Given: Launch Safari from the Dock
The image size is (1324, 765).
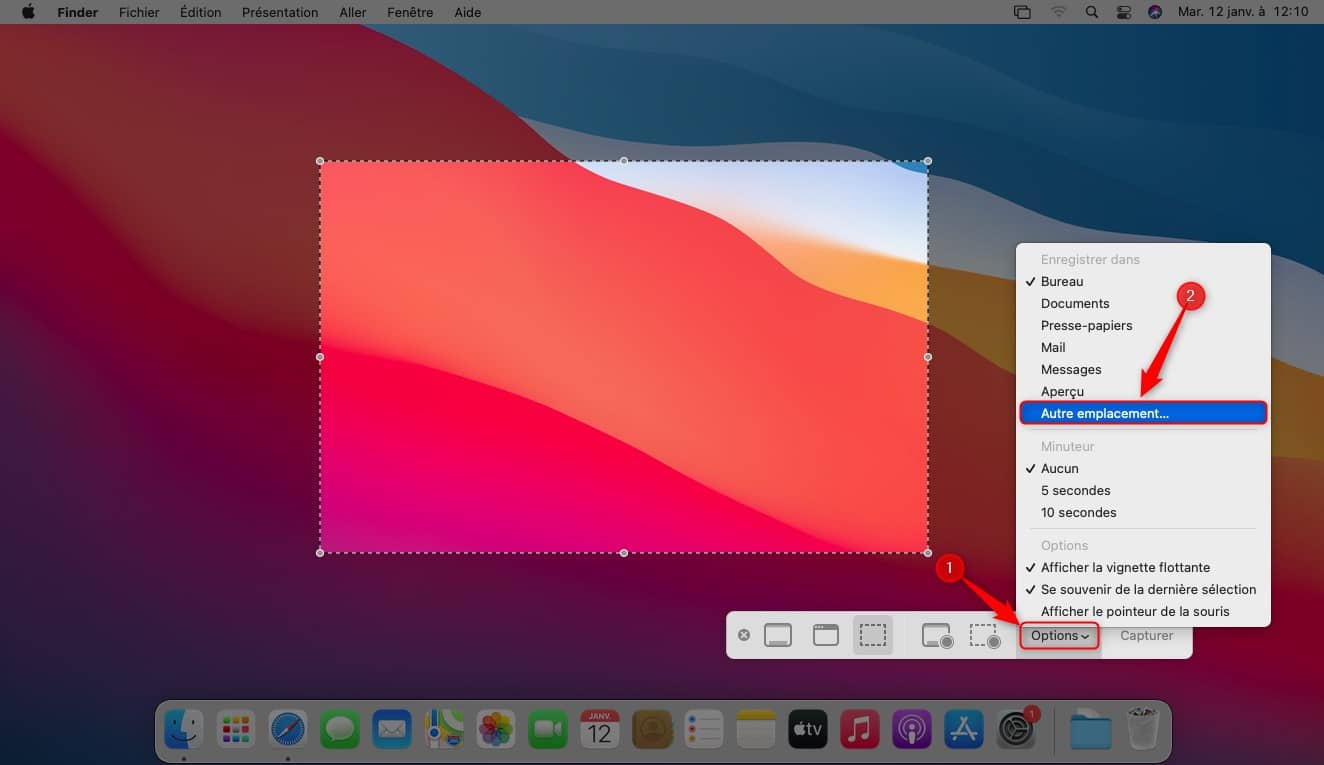Looking at the screenshot, I should [288, 731].
